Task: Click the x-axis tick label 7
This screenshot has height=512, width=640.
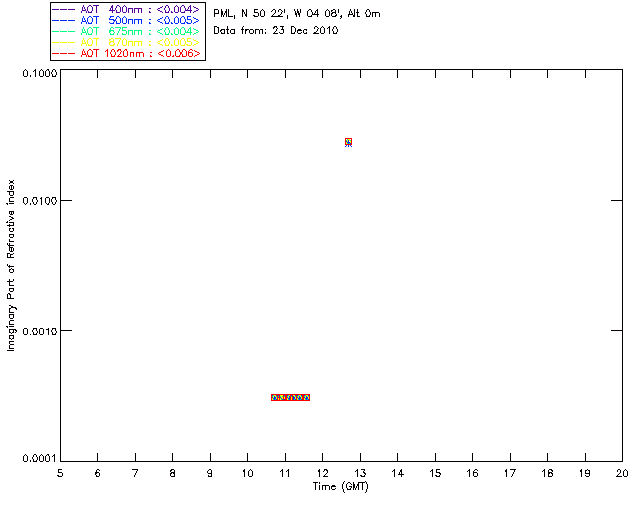Action: click(135, 473)
